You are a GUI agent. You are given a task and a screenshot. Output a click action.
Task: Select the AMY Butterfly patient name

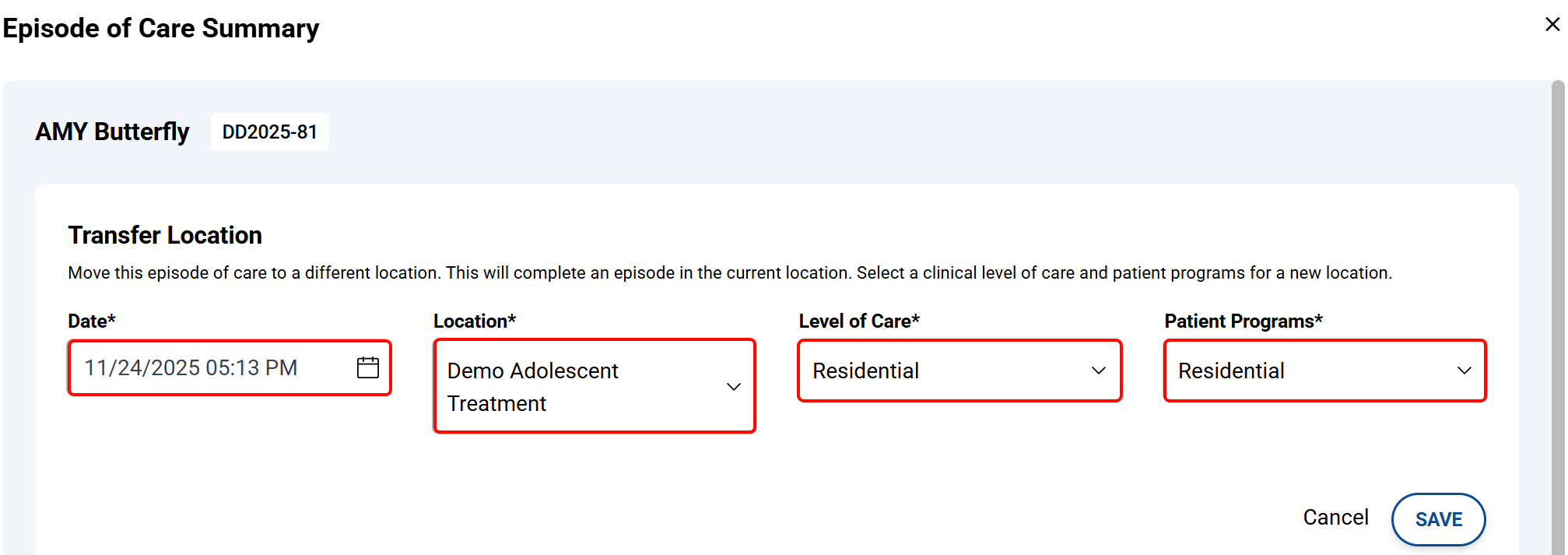pos(112,132)
